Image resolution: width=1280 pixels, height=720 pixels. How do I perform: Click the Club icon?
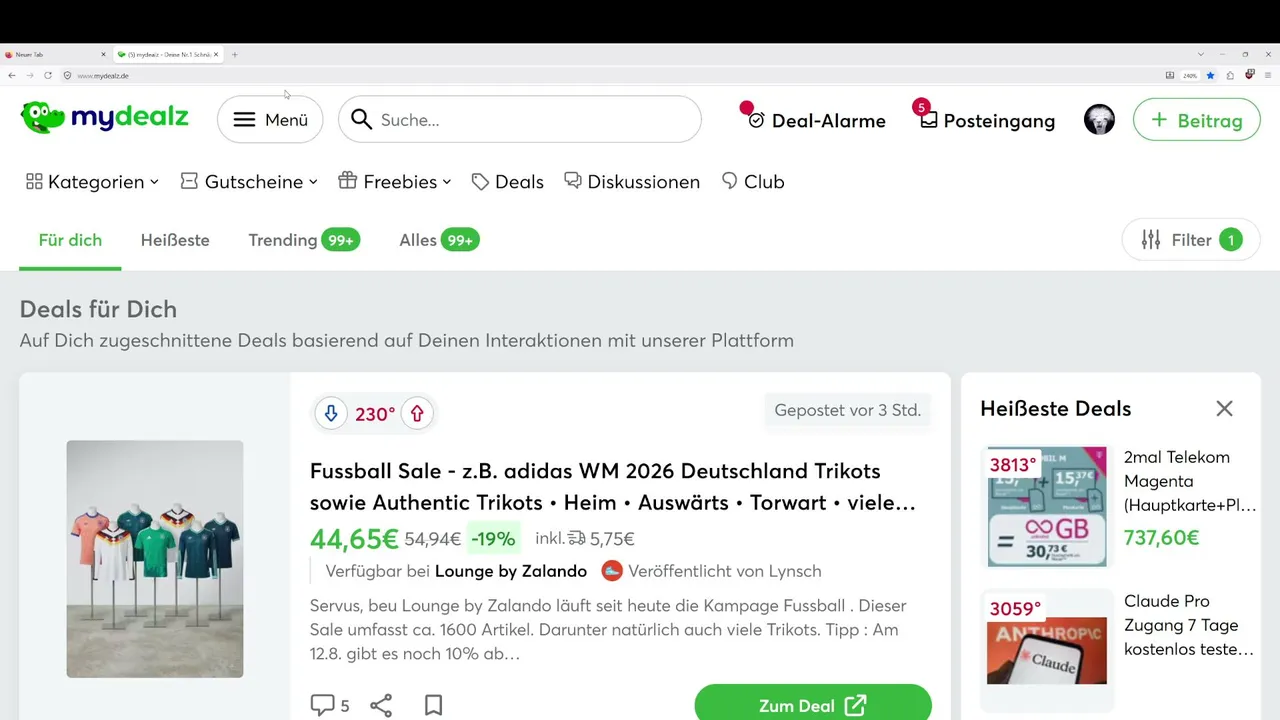(x=729, y=181)
